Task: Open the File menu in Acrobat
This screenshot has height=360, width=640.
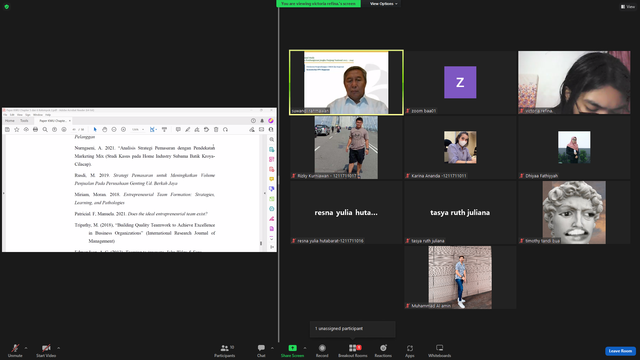Action: 5,115
